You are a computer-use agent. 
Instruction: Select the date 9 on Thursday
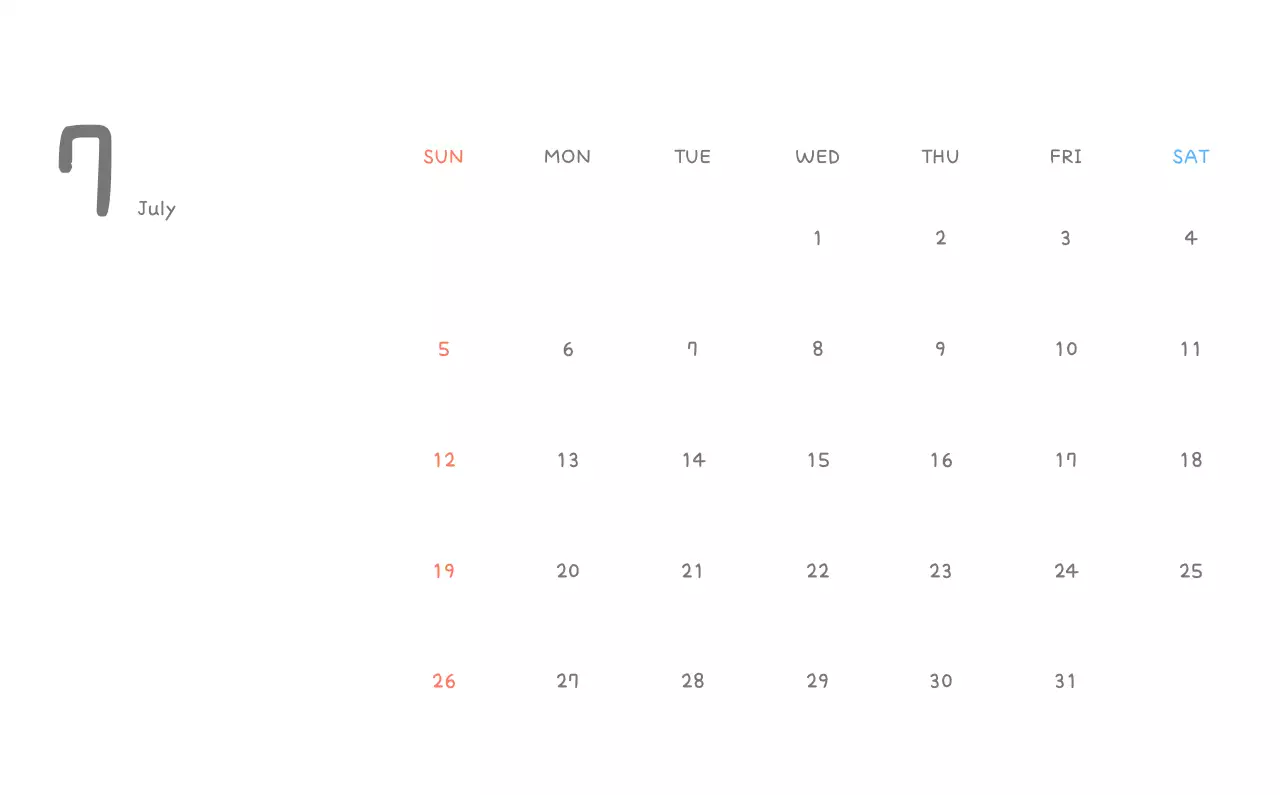[x=940, y=349]
